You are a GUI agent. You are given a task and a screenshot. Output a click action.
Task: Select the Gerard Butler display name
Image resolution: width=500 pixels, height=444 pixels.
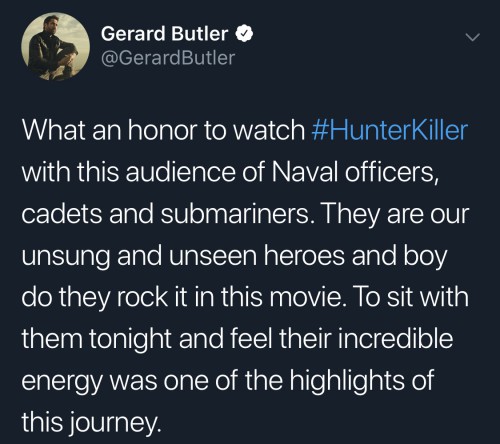pos(164,34)
